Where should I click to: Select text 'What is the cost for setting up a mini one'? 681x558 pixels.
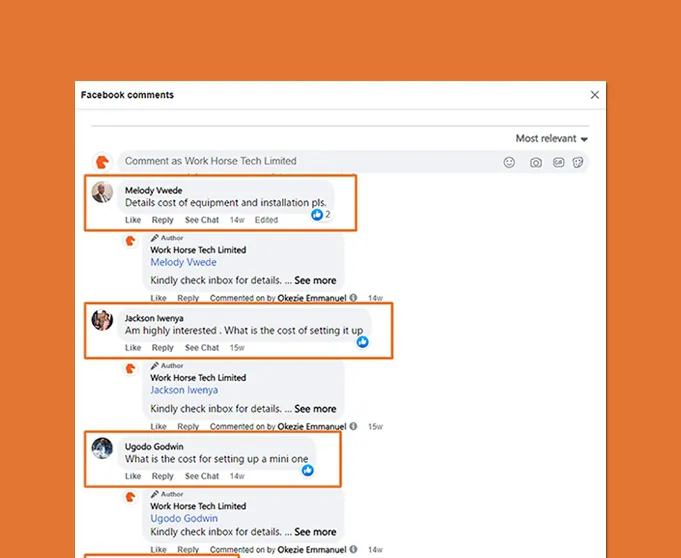click(x=217, y=459)
